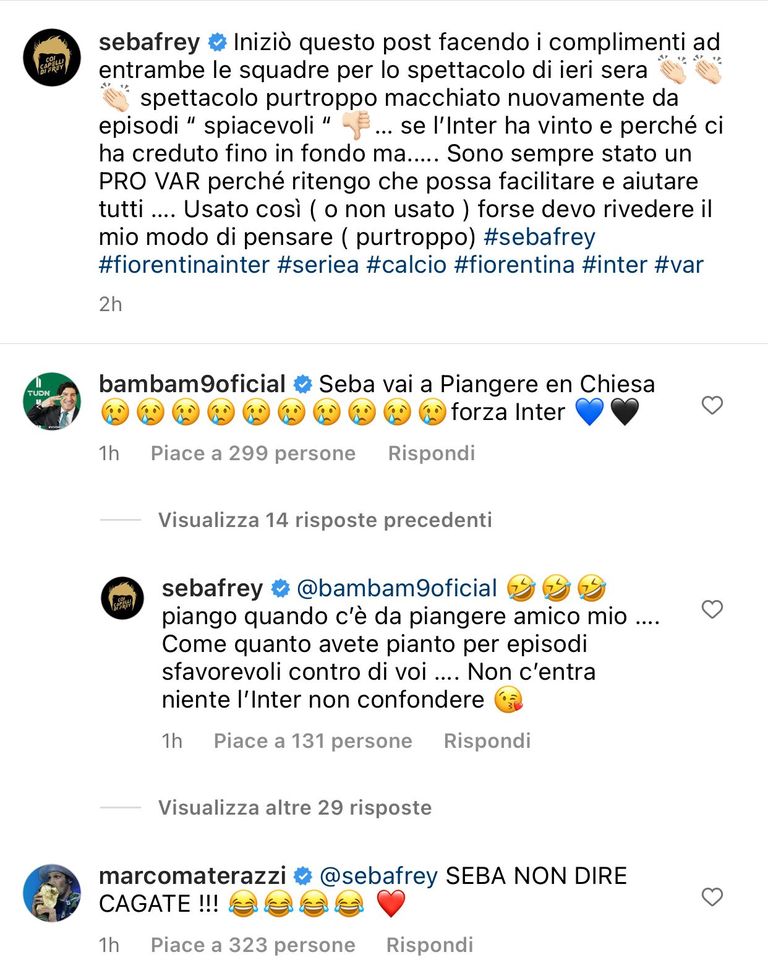Click marcomaterazzi's profile picture

point(50,887)
